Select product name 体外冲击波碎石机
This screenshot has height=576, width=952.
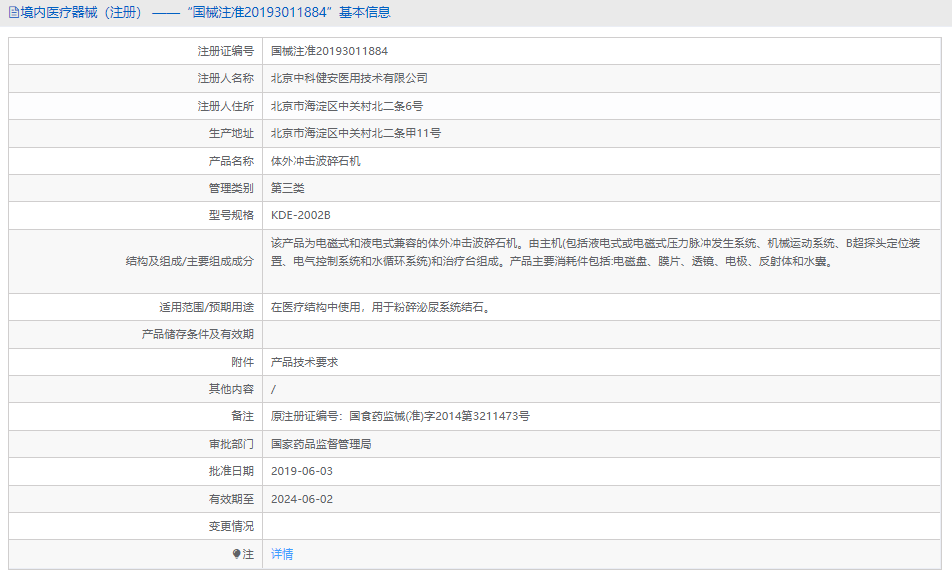point(315,161)
